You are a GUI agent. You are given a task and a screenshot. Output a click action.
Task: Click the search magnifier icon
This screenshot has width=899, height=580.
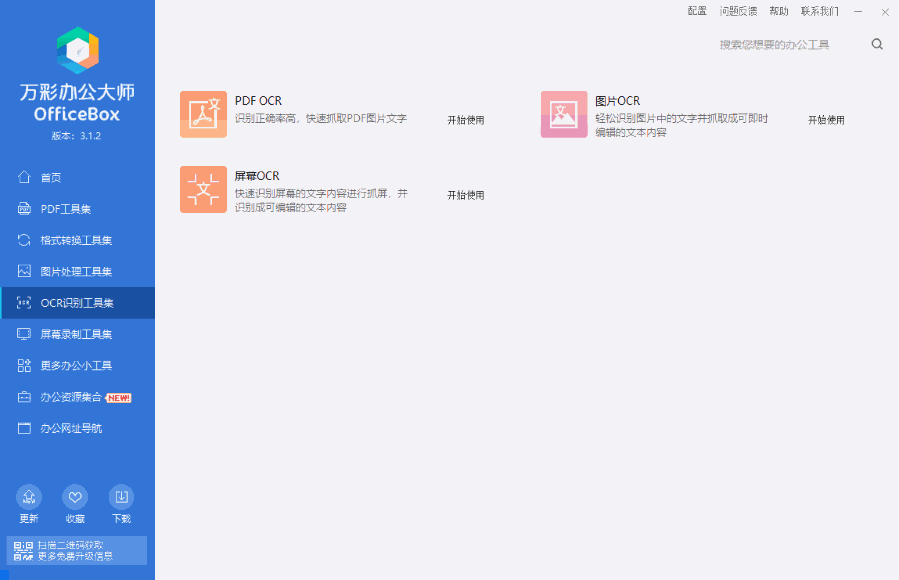point(877,44)
